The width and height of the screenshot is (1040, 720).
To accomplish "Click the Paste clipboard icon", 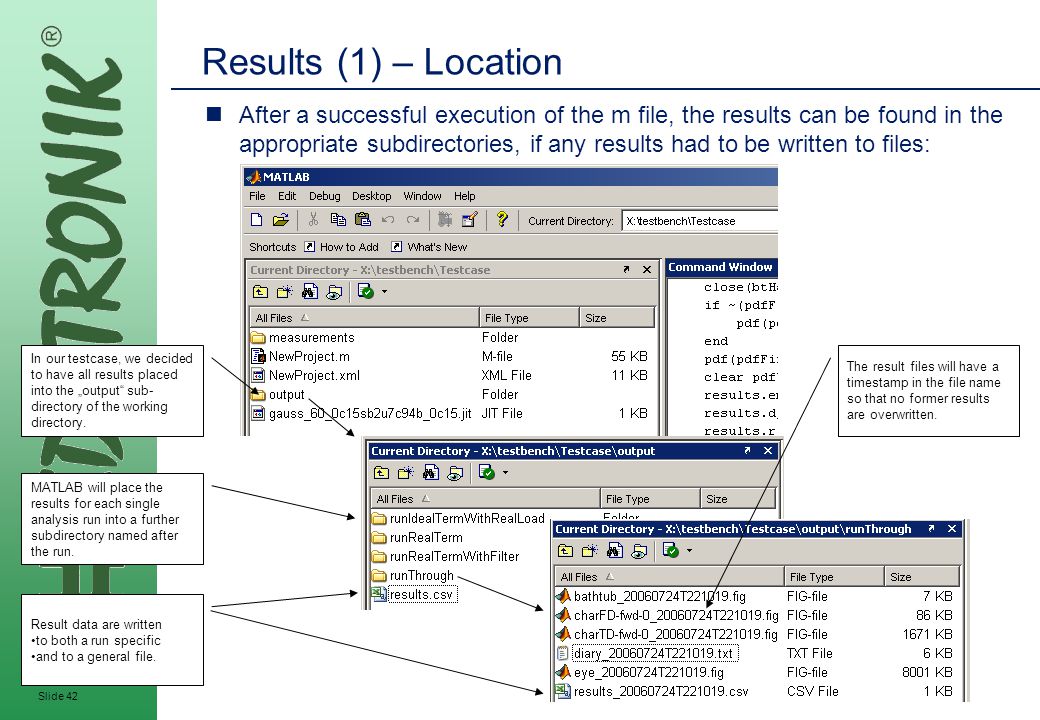I will coord(363,220).
